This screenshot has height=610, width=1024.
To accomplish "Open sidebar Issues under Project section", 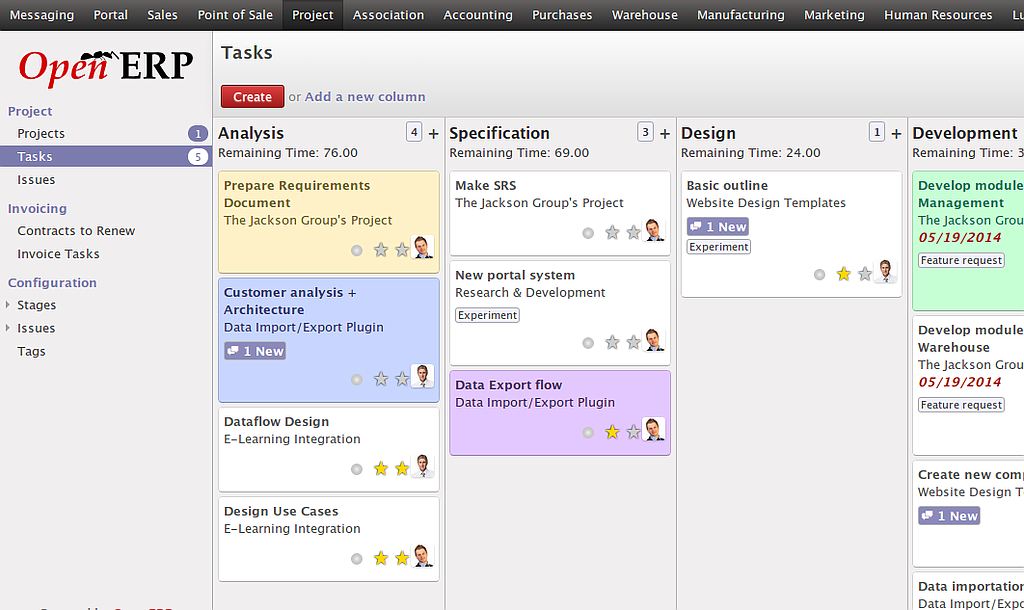I will [36, 180].
